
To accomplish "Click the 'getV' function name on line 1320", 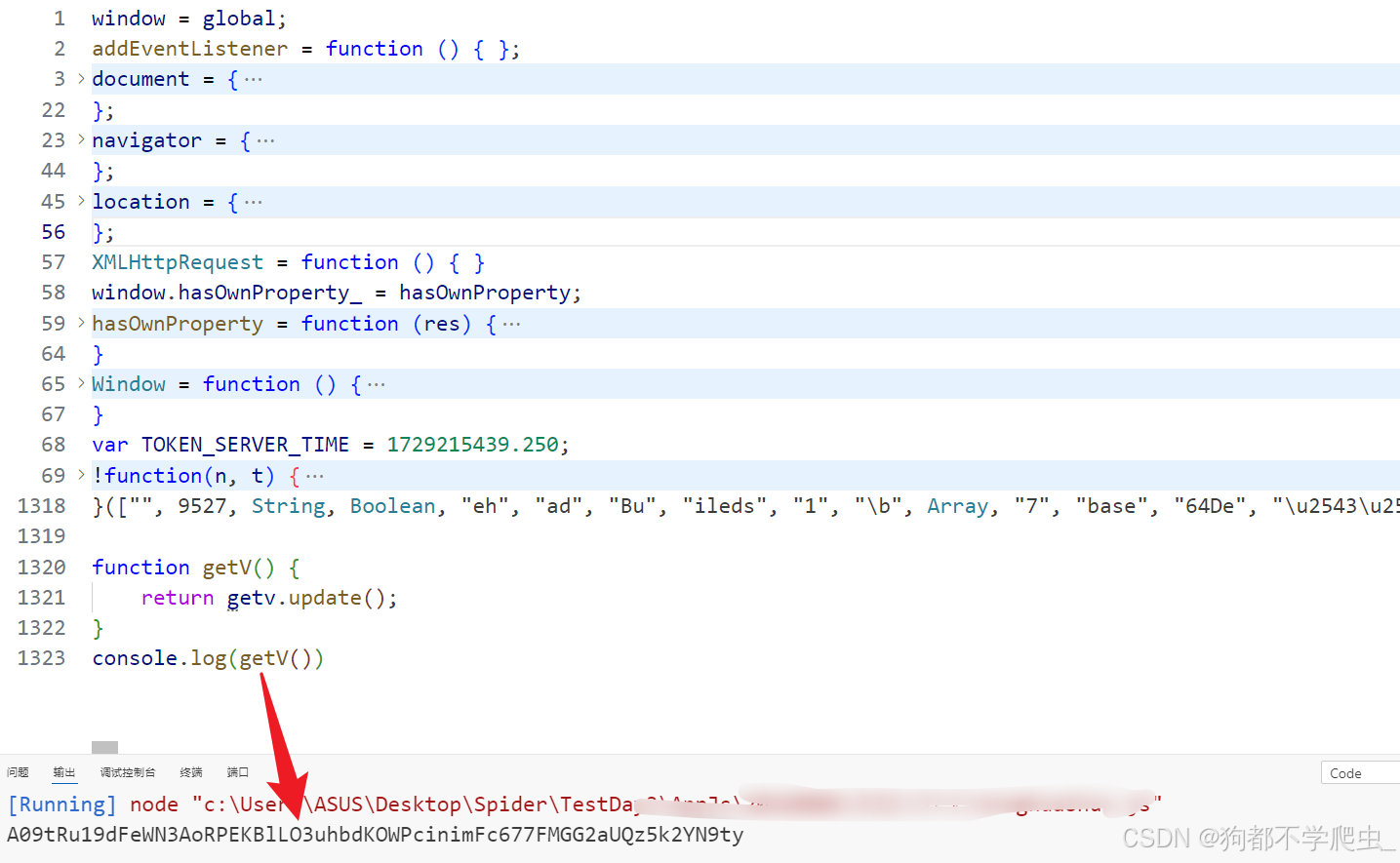I will (226, 568).
